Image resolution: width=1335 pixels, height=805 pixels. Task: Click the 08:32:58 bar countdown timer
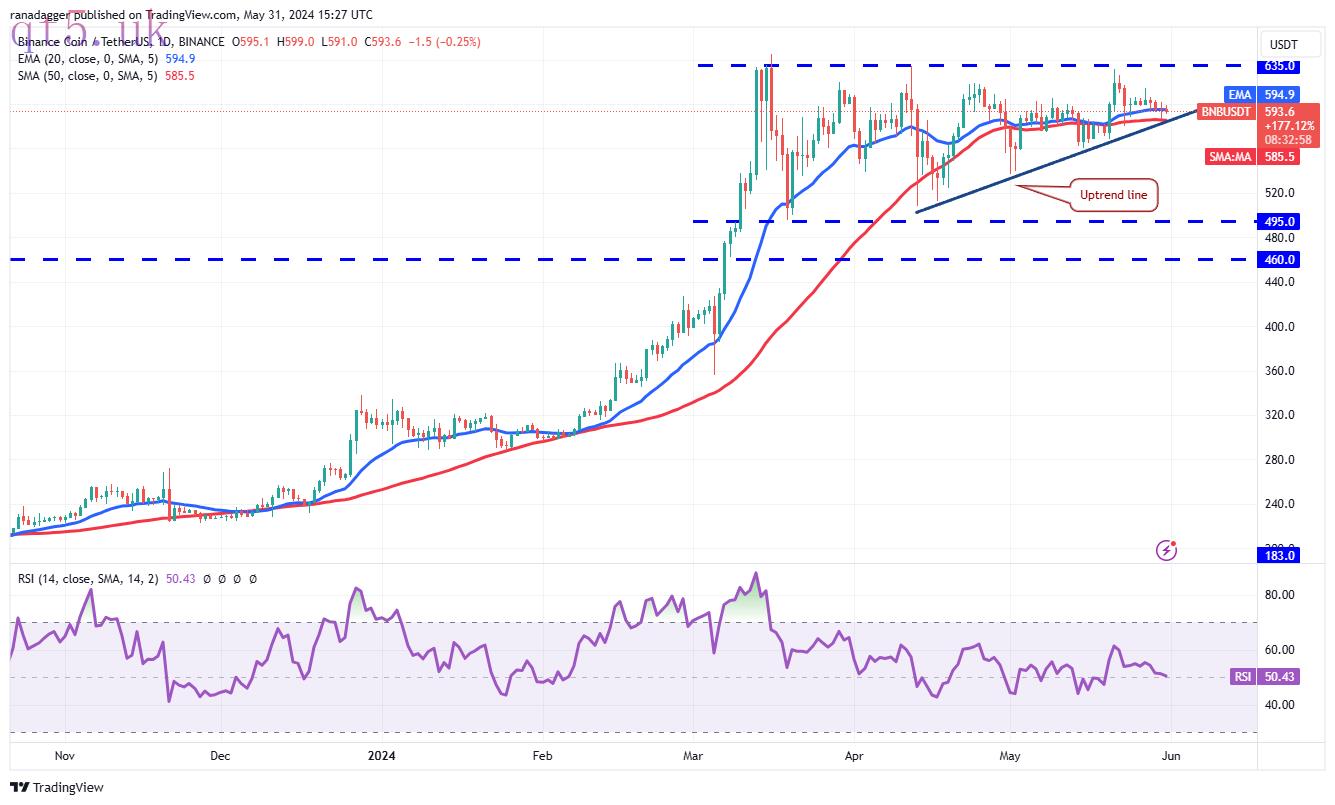pos(1291,140)
